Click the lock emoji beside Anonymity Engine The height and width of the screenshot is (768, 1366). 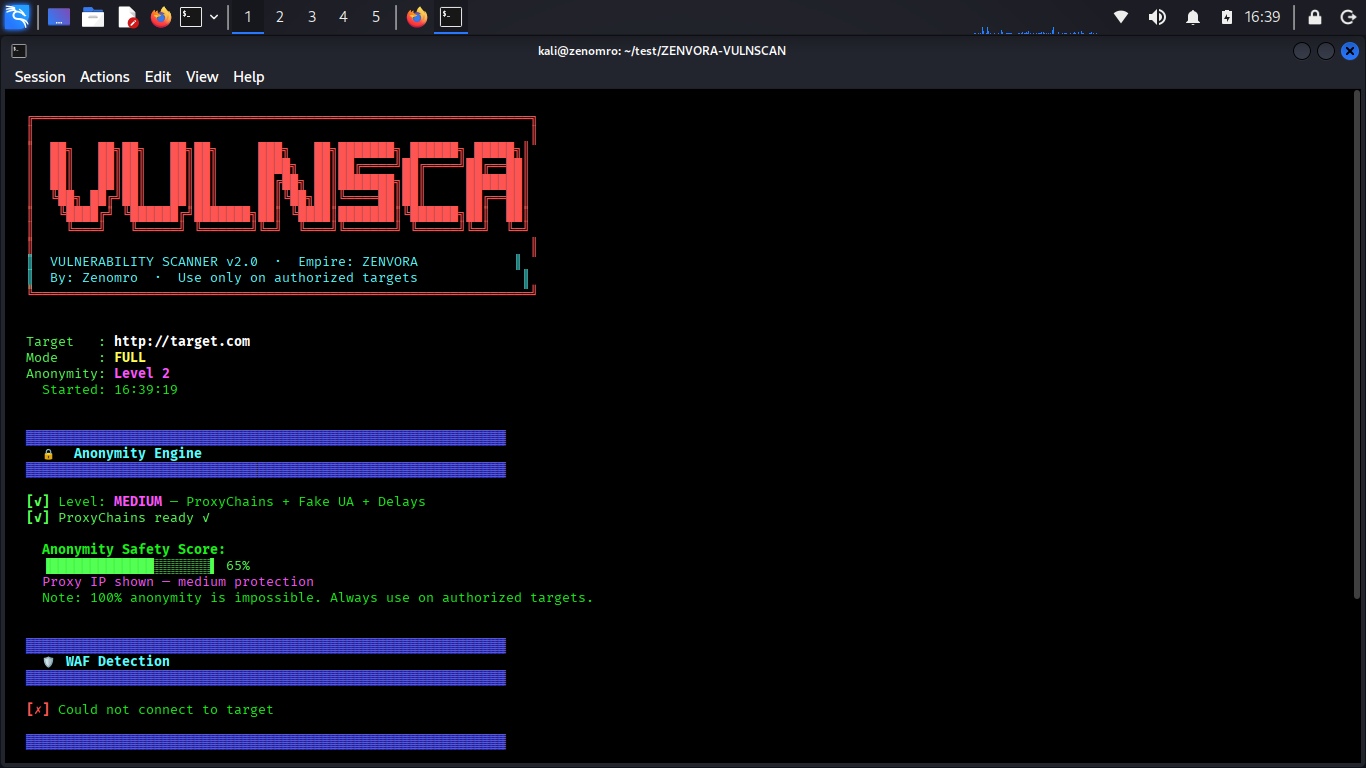click(x=48, y=454)
